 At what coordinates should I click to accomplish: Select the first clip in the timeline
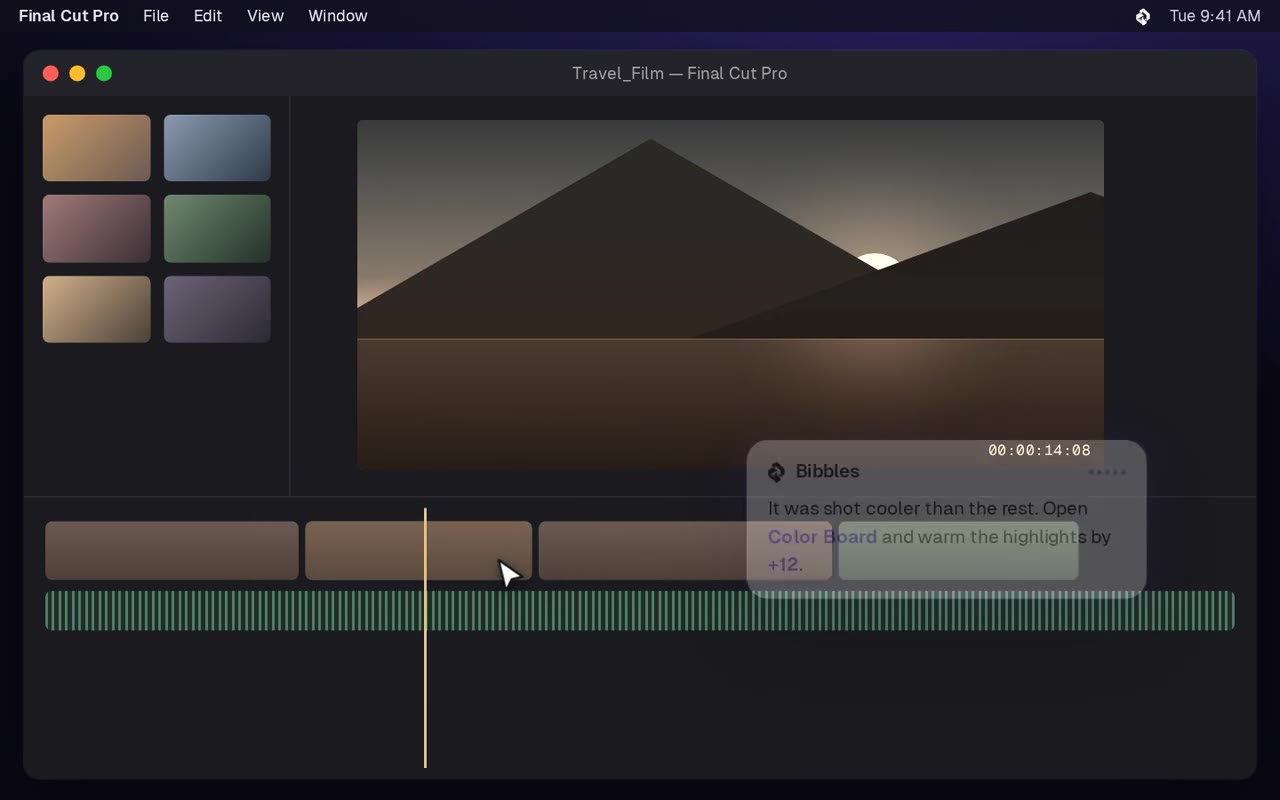pyautogui.click(x=172, y=550)
